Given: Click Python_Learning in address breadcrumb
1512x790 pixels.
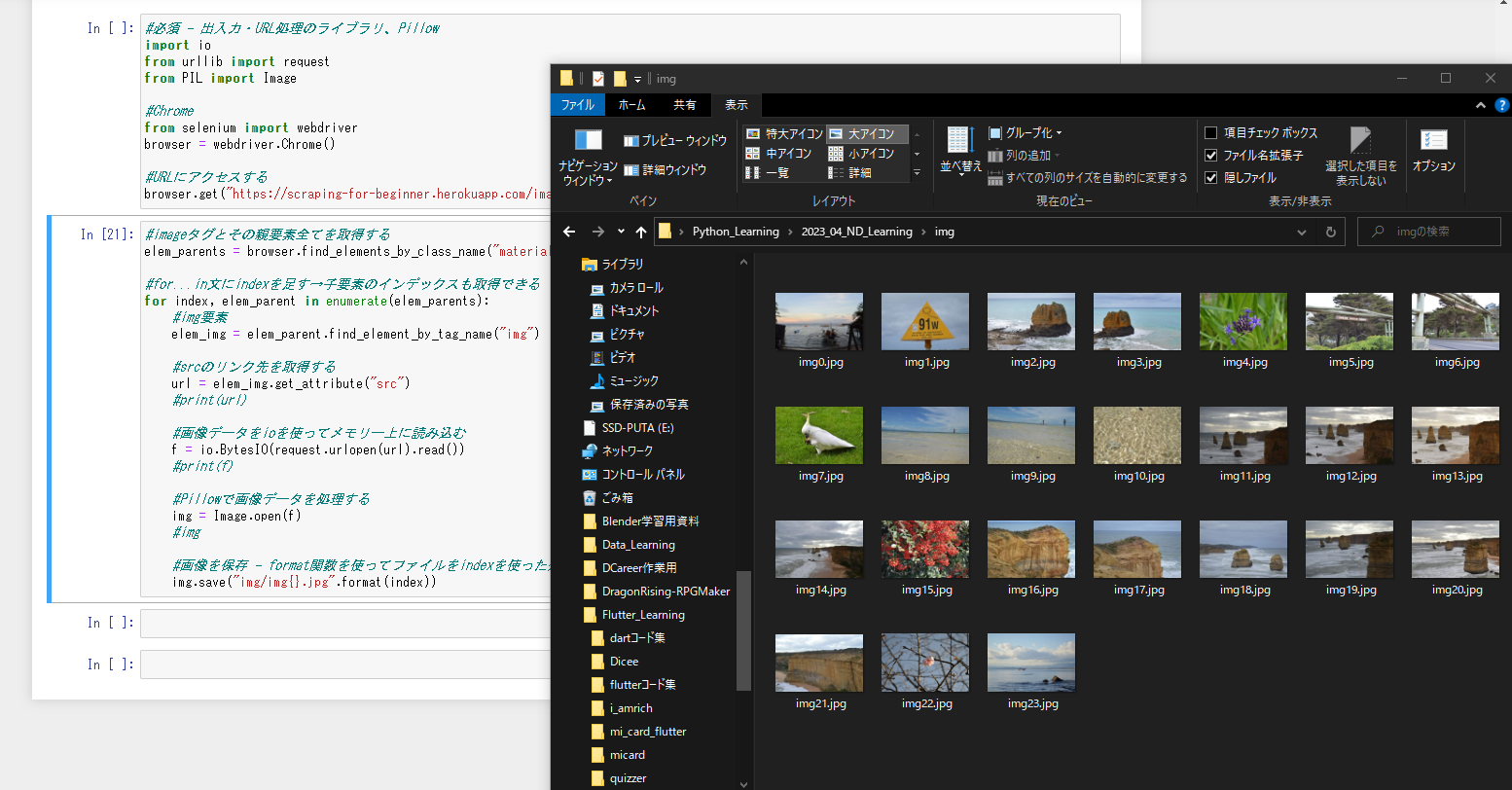Looking at the screenshot, I should 736,232.
